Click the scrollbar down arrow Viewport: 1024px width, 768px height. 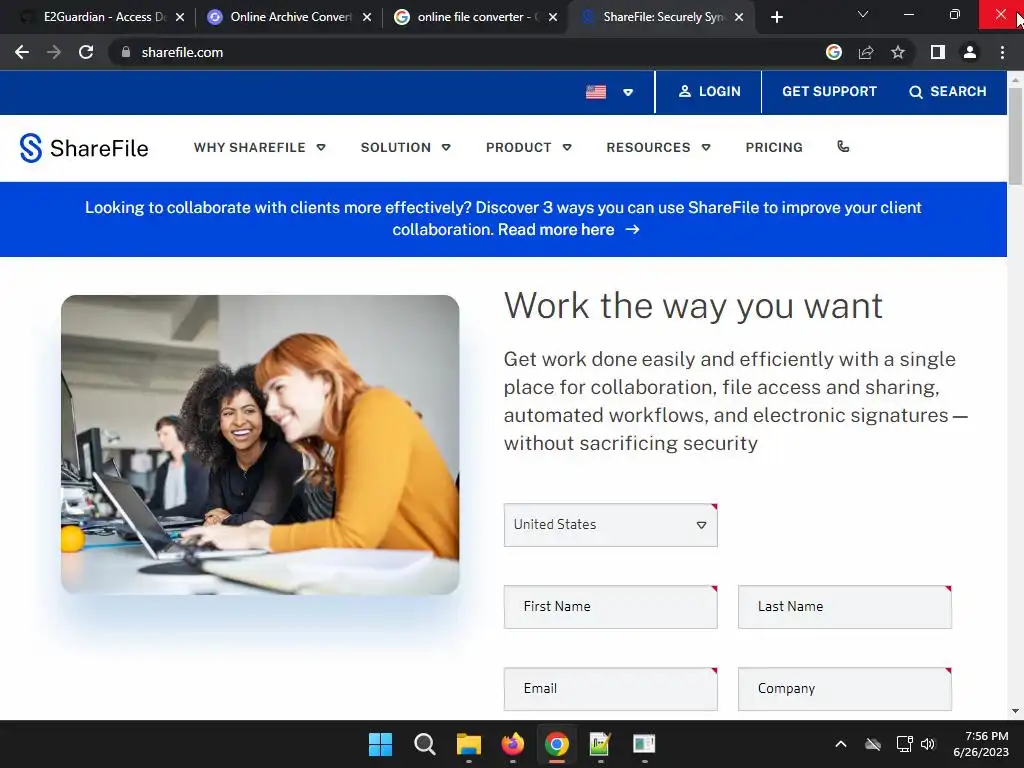1015,711
